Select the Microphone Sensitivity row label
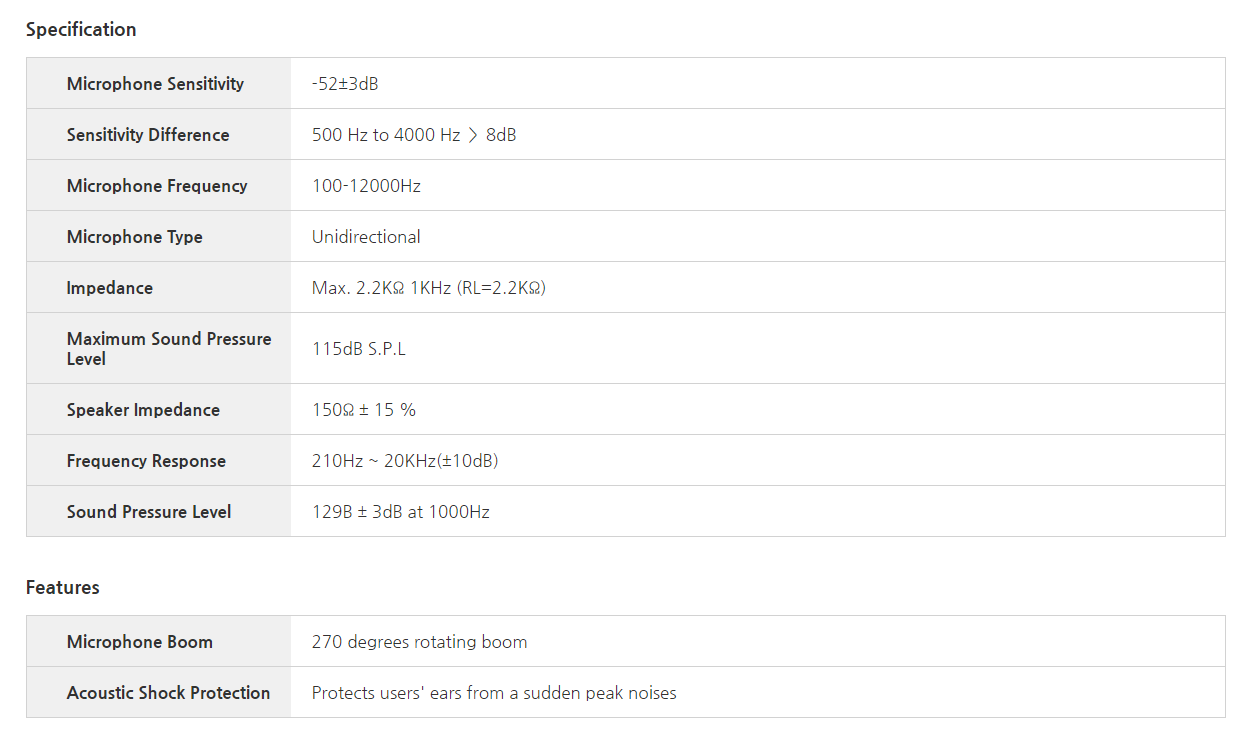 click(155, 84)
